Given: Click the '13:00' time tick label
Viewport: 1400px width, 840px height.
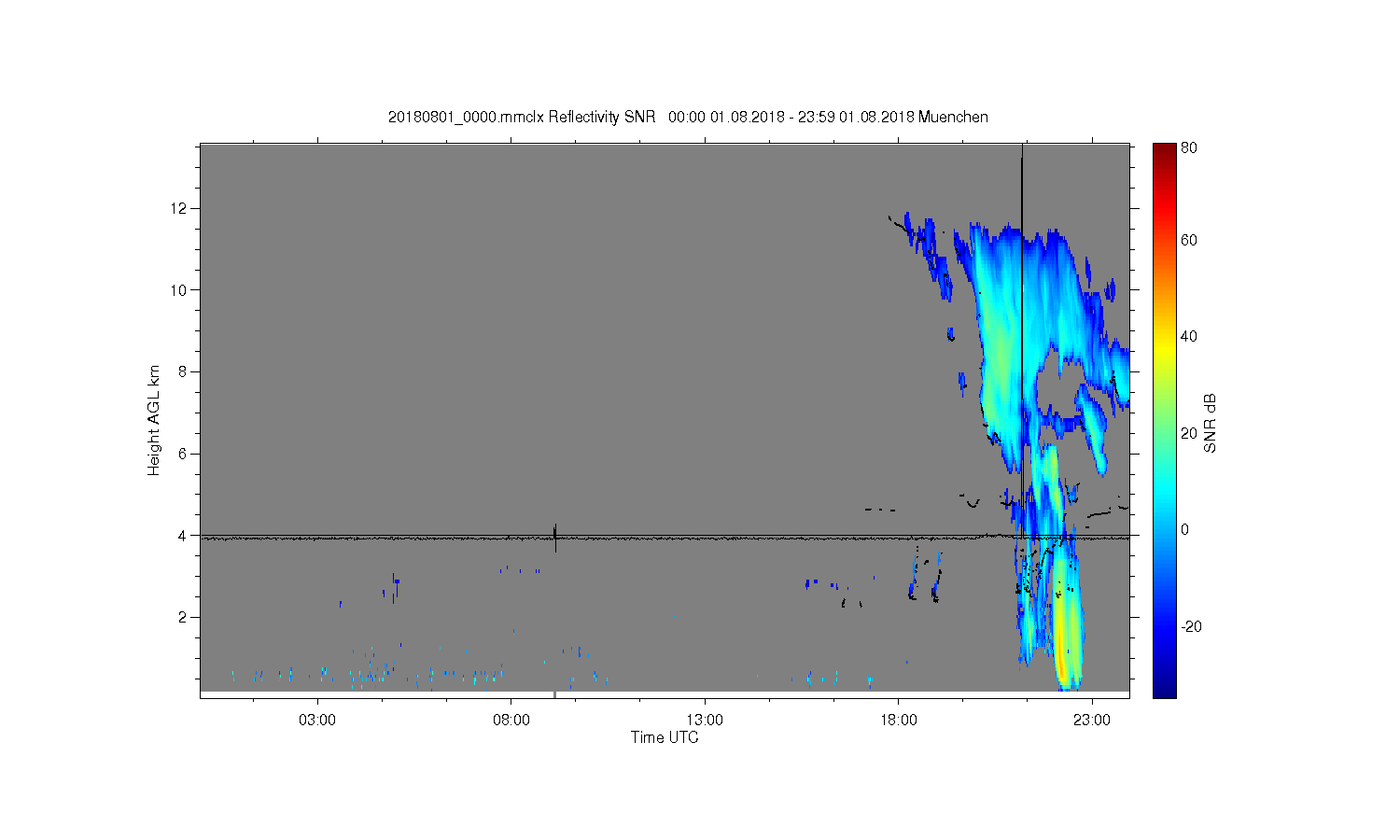Looking at the screenshot, I should [x=705, y=720].
